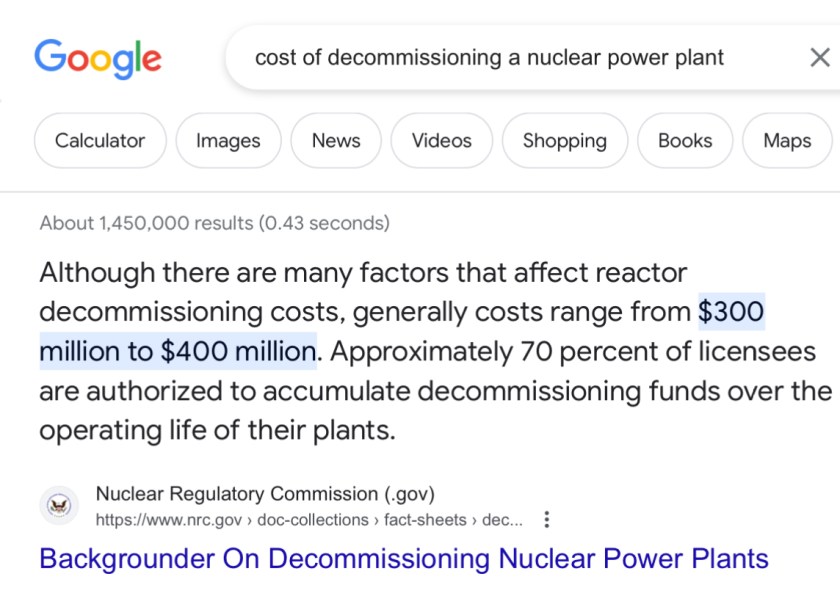Open the Calculator filter chip
This screenshot has height=596, width=840.
pos(99,141)
